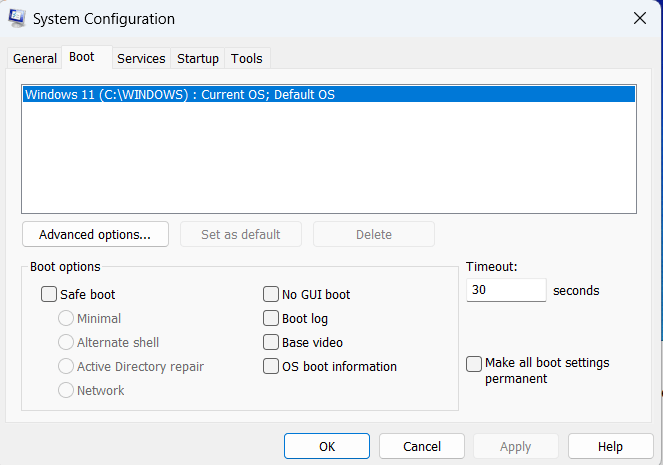The width and height of the screenshot is (663, 465).
Task: Click the Cancel button
Action: pyautogui.click(x=422, y=446)
